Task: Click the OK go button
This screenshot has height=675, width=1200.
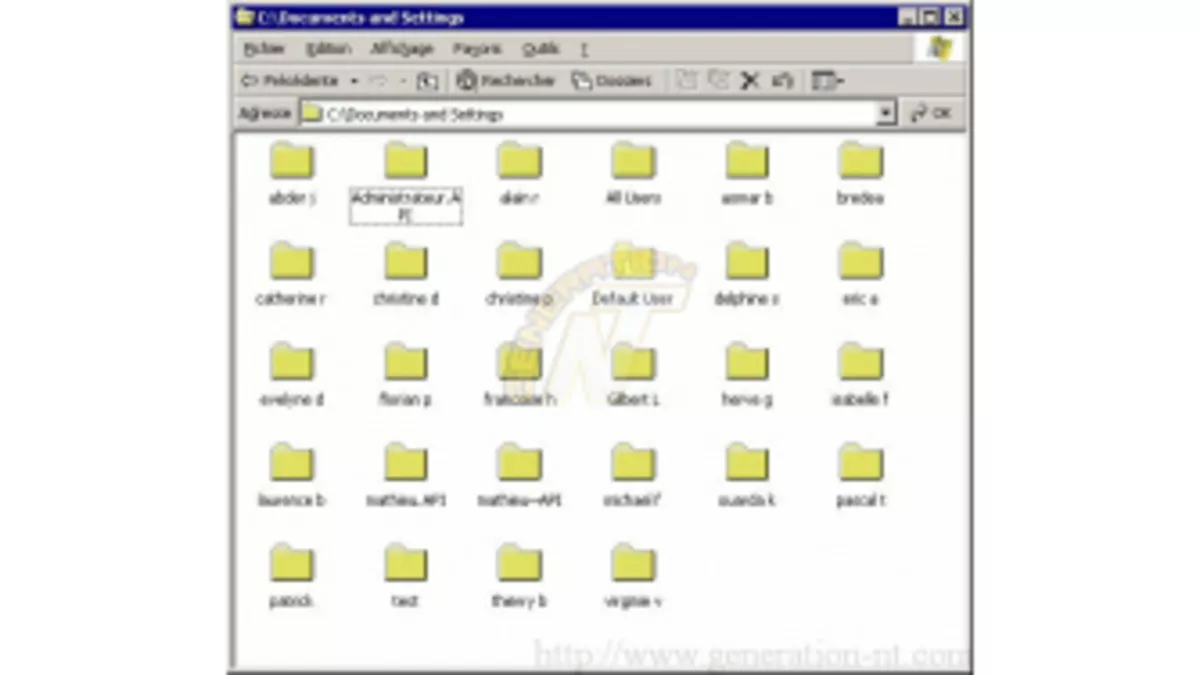Action: pos(931,114)
